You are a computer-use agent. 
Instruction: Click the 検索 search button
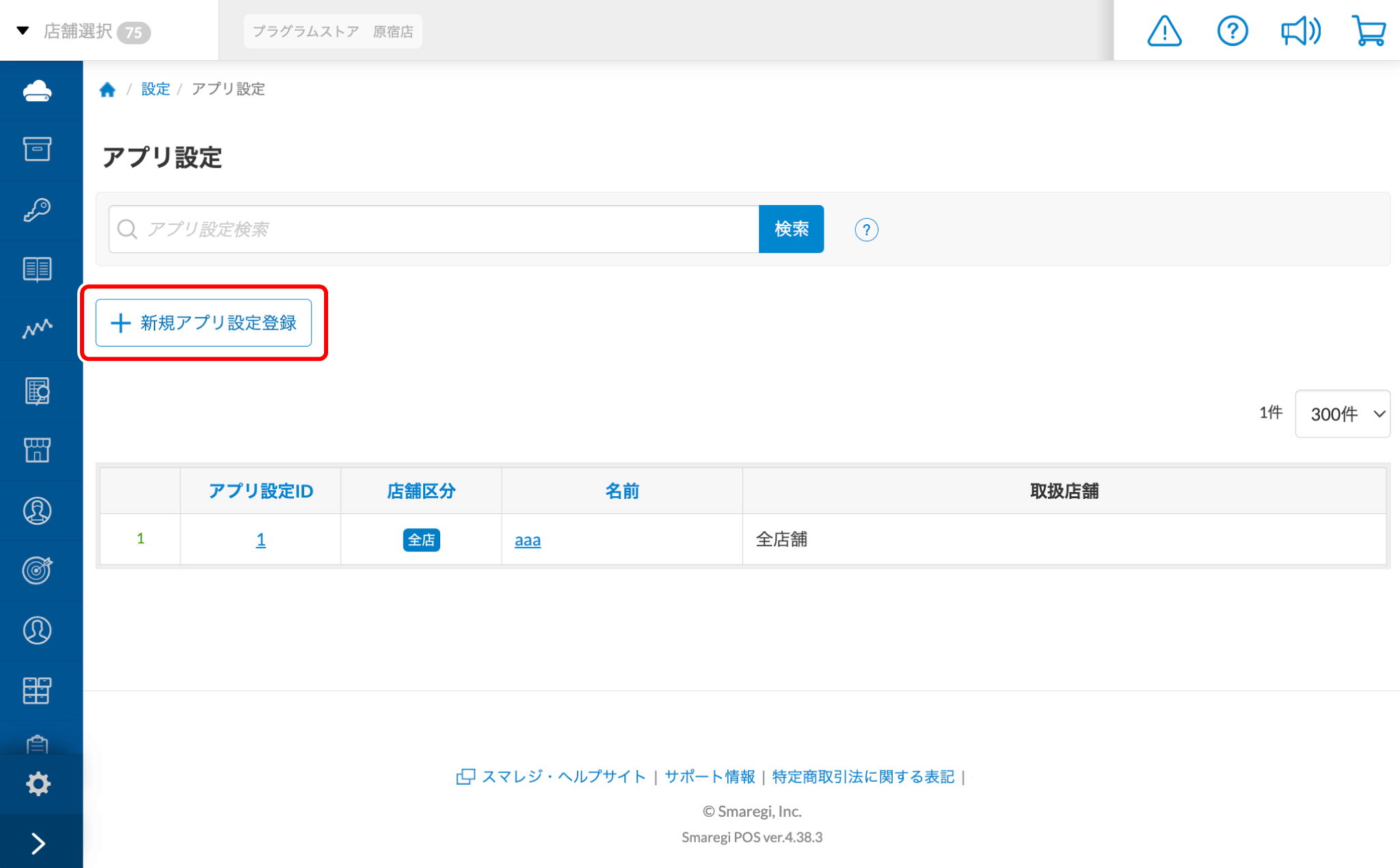click(791, 229)
